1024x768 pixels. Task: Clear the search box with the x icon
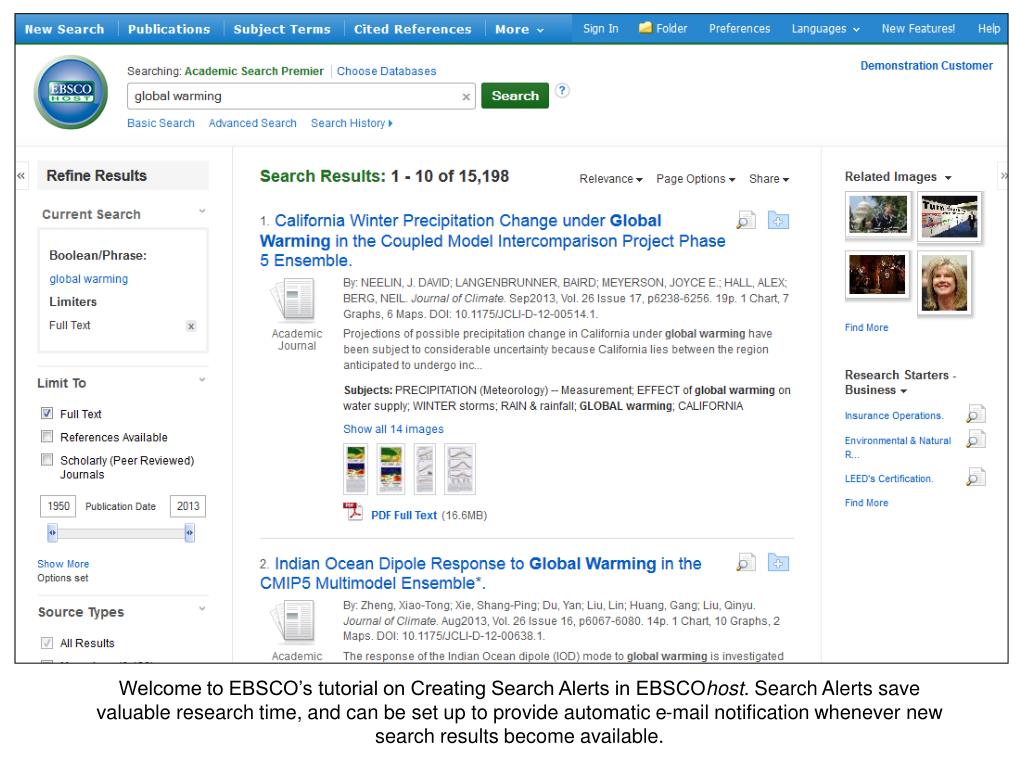pyautogui.click(x=466, y=97)
